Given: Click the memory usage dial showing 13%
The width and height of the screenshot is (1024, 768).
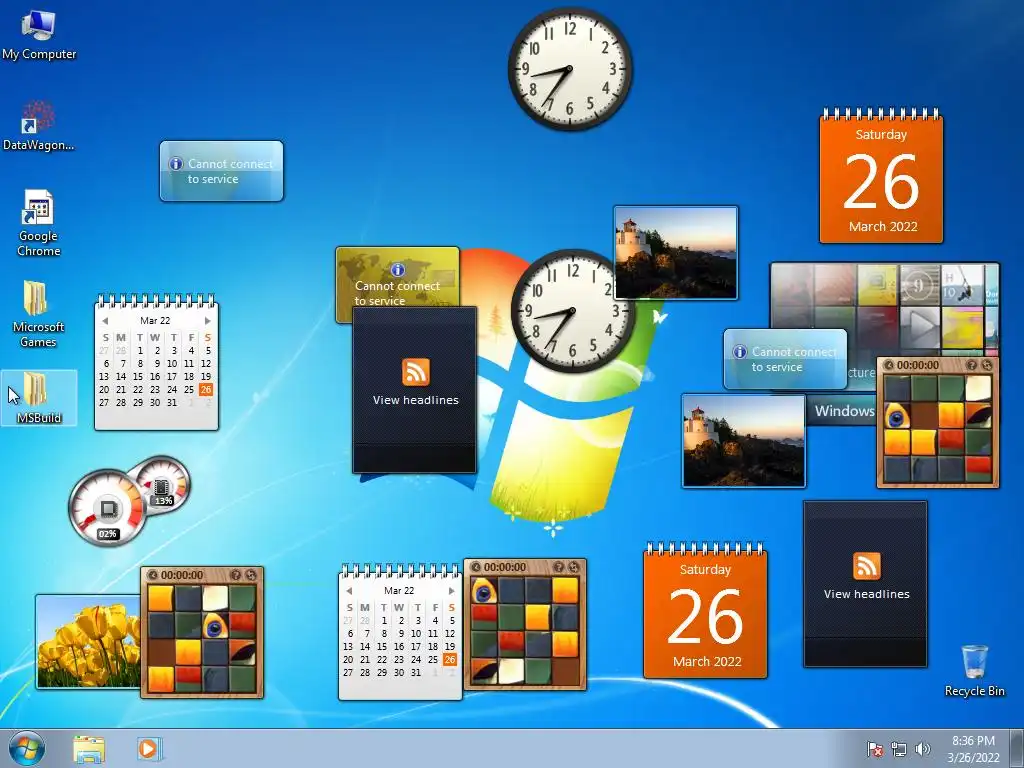Looking at the screenshot, I should pos(161,485).
